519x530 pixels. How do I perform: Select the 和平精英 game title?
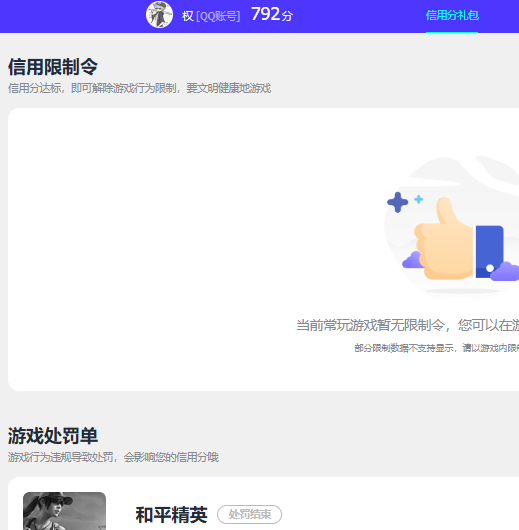(171, 515)
